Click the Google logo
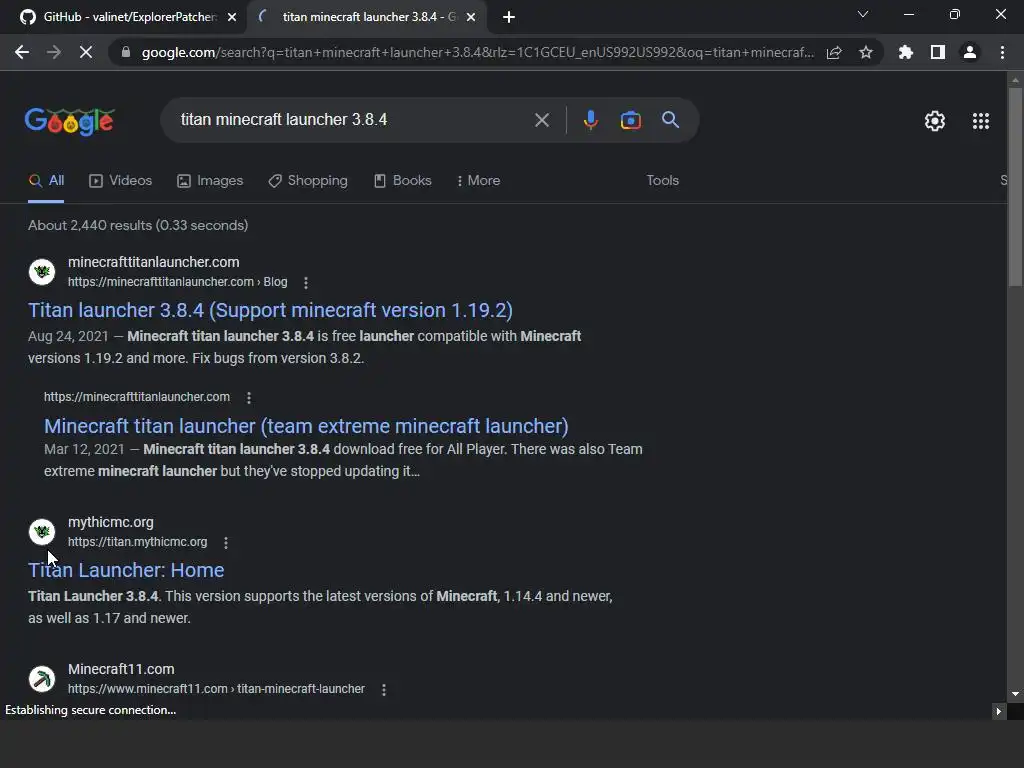 pos(69,121)
